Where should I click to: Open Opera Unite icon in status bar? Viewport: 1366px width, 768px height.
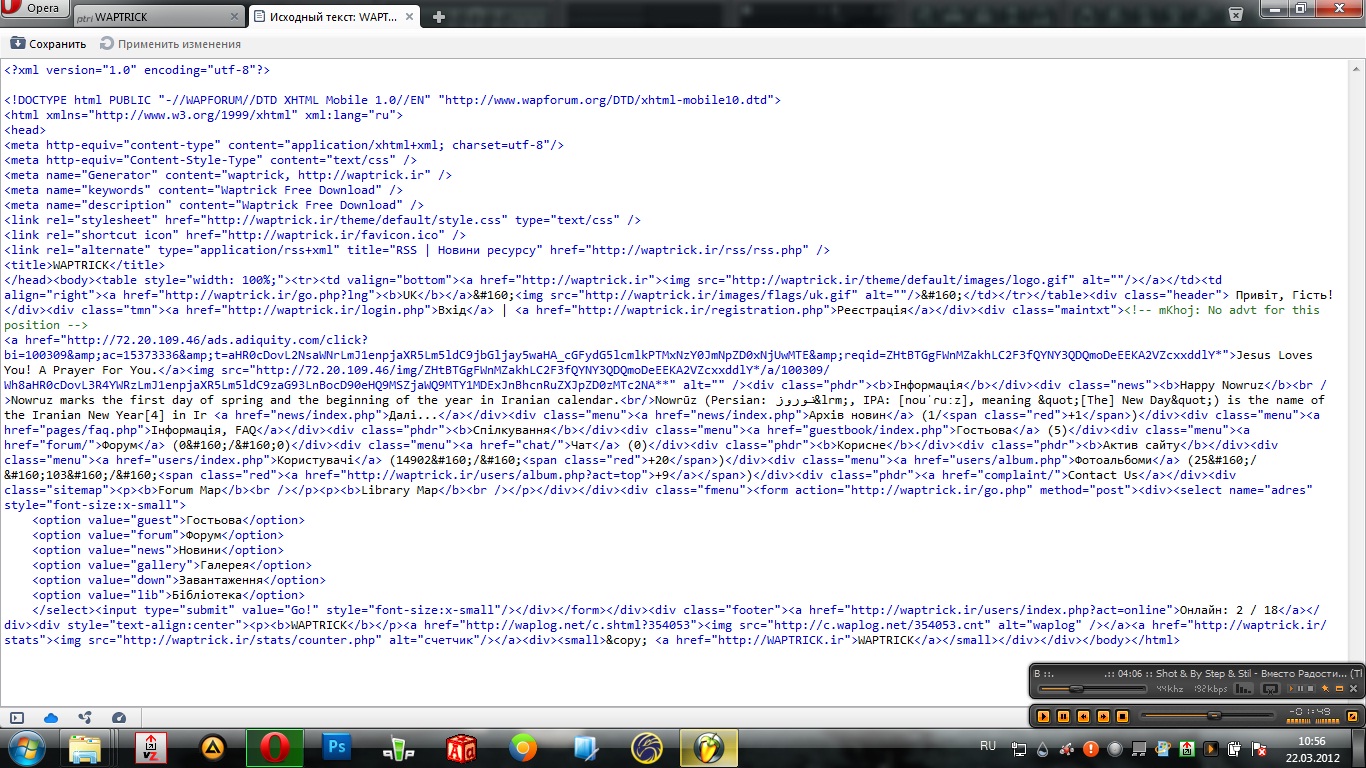pos(85,717)
